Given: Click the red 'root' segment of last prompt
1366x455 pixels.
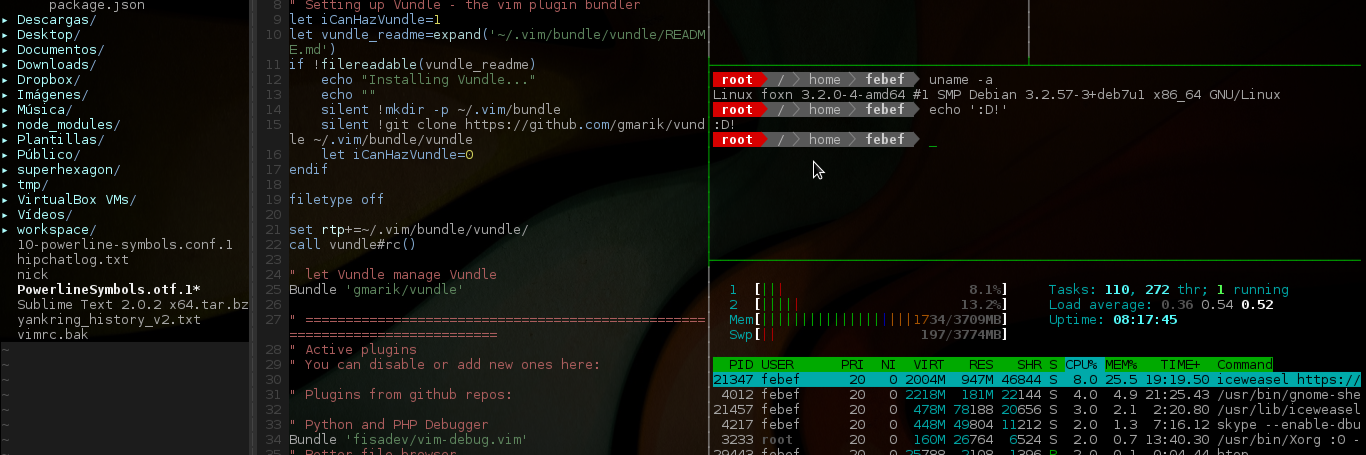Looking at the screenshot, I should click(x=737, y=139).
